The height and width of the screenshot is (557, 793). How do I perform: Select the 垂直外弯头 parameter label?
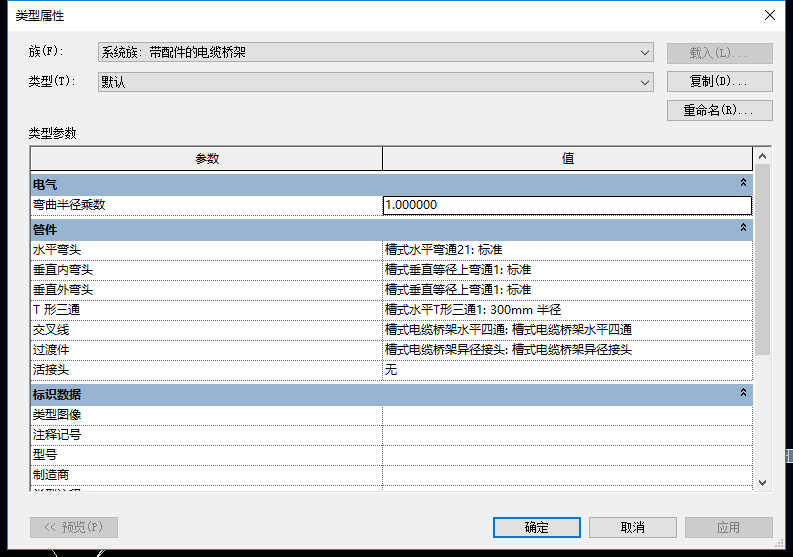(x=63, y=290)
